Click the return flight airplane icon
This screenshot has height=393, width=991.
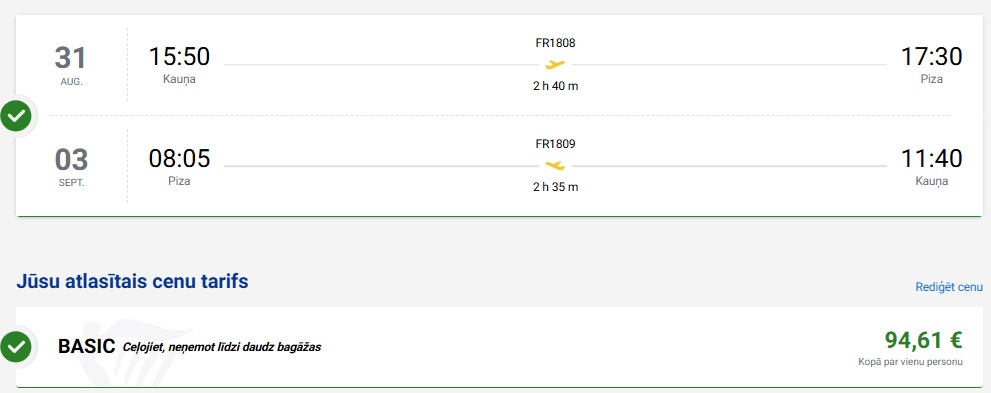coord(555,166)
